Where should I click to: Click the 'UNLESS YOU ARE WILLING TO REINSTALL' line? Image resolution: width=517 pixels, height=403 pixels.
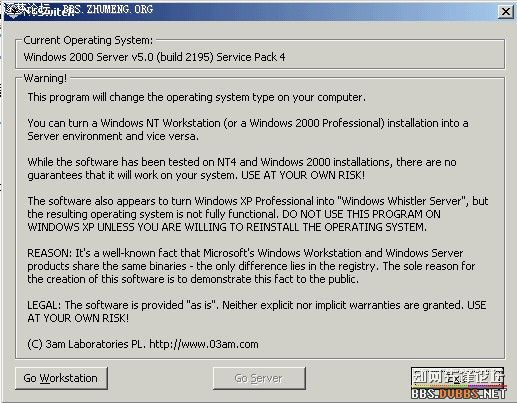(227, 227)
